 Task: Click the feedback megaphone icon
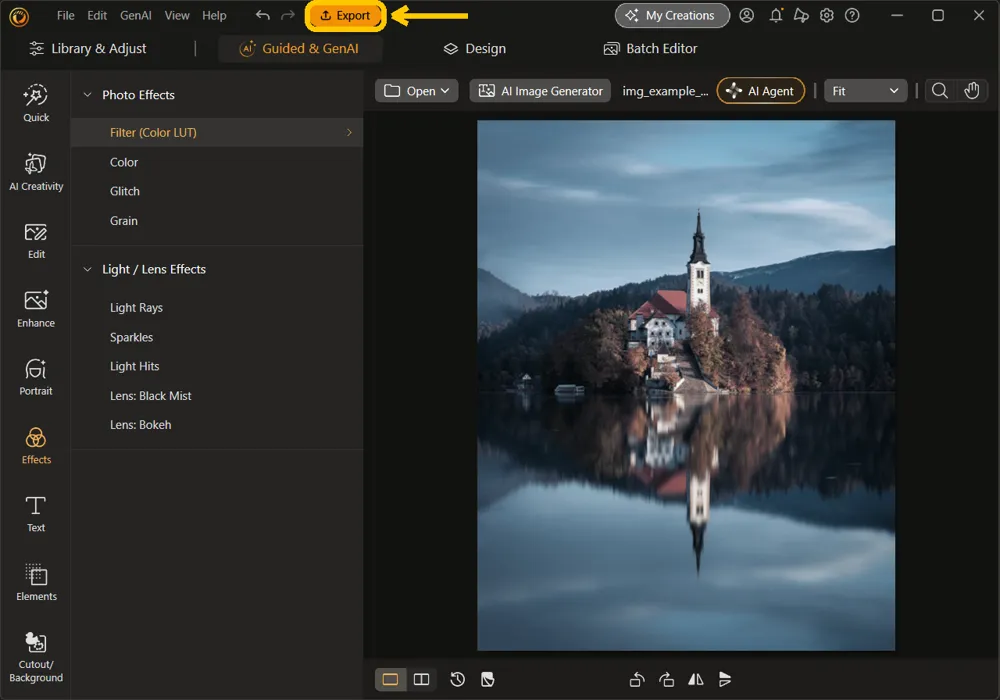(801, 15)
